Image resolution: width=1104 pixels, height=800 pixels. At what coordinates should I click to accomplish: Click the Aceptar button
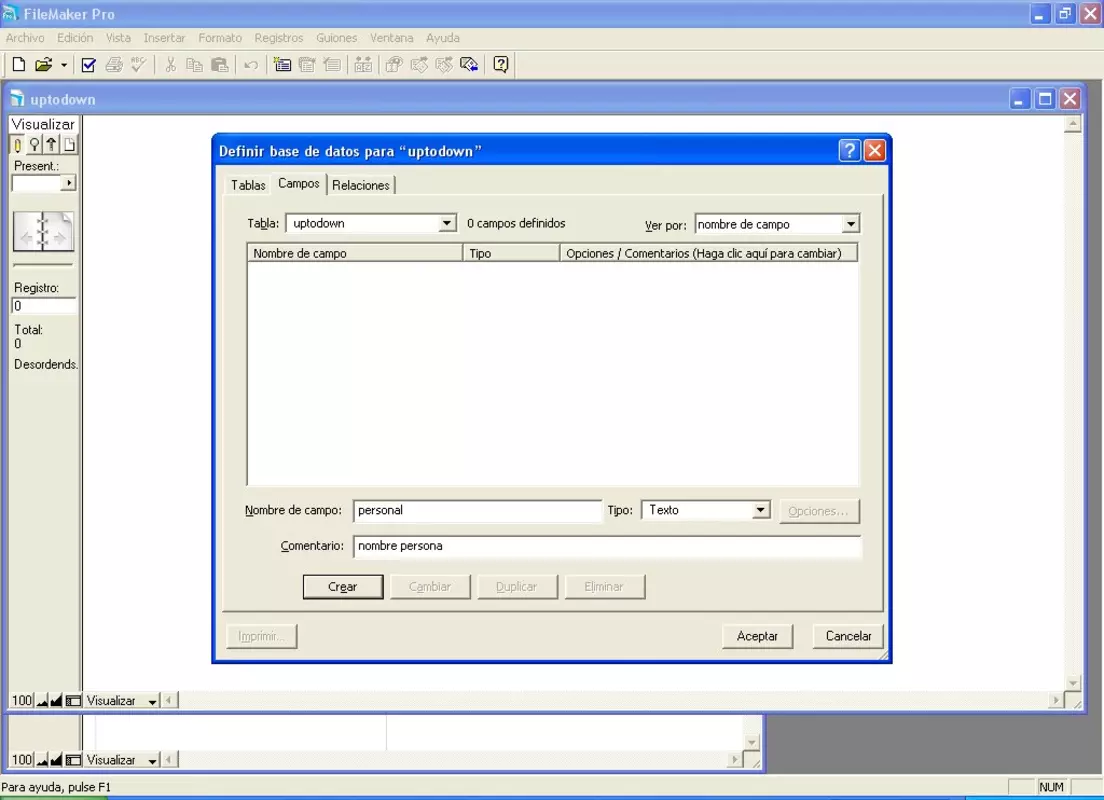point(758,636)
